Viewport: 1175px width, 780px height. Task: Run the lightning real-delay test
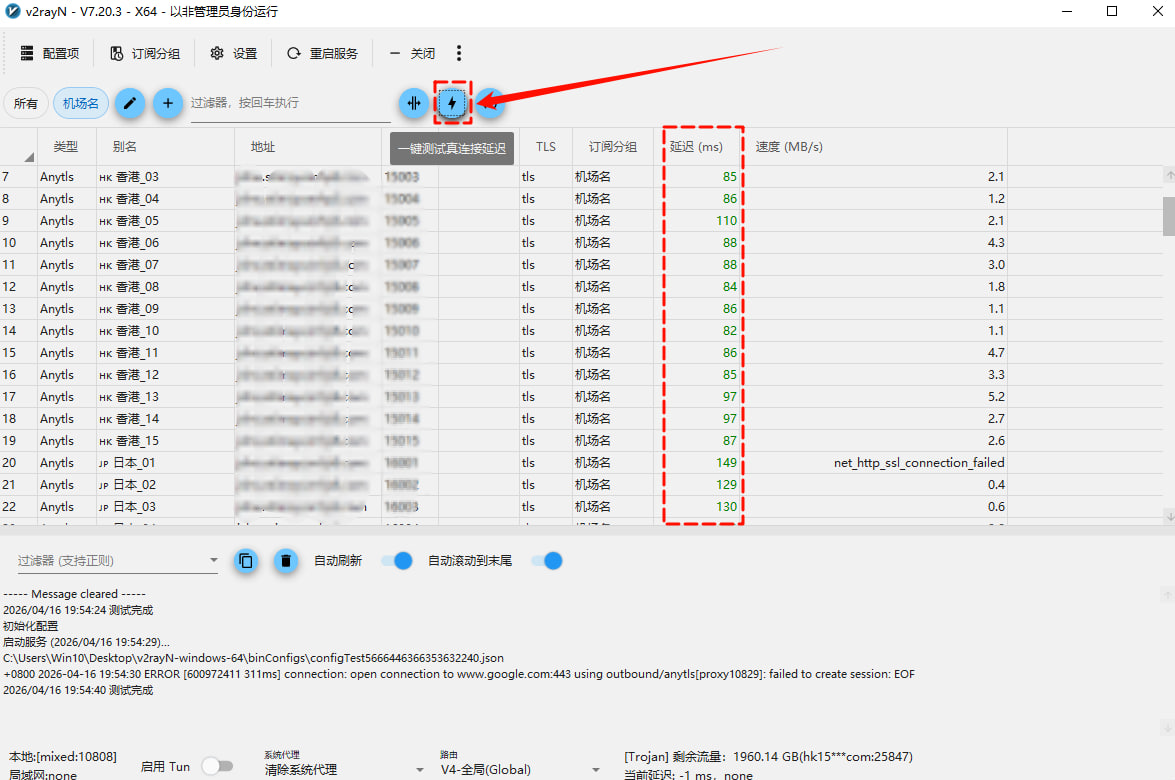click(x=453, y=103)
